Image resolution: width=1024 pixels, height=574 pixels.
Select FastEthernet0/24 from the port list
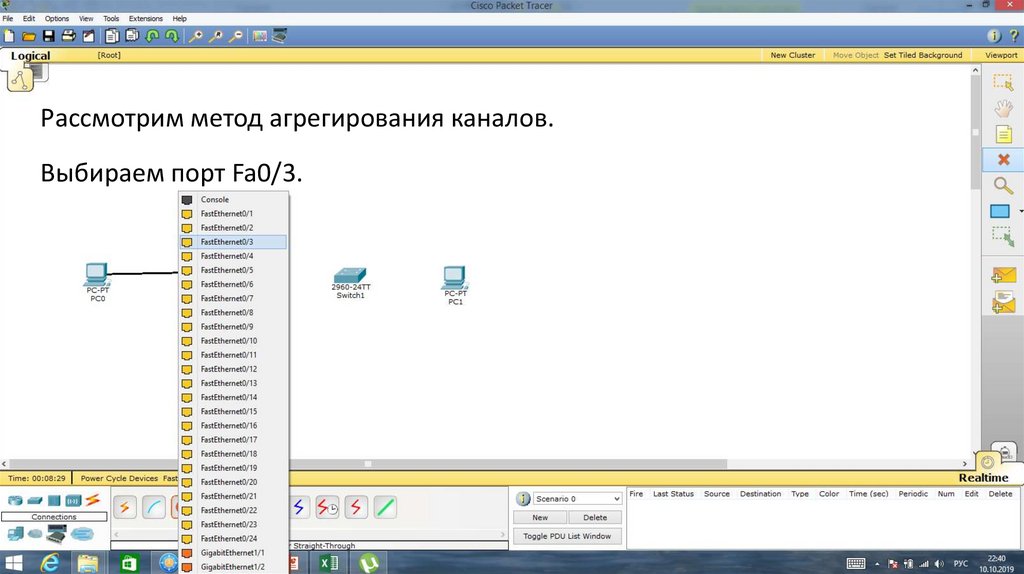233,538
